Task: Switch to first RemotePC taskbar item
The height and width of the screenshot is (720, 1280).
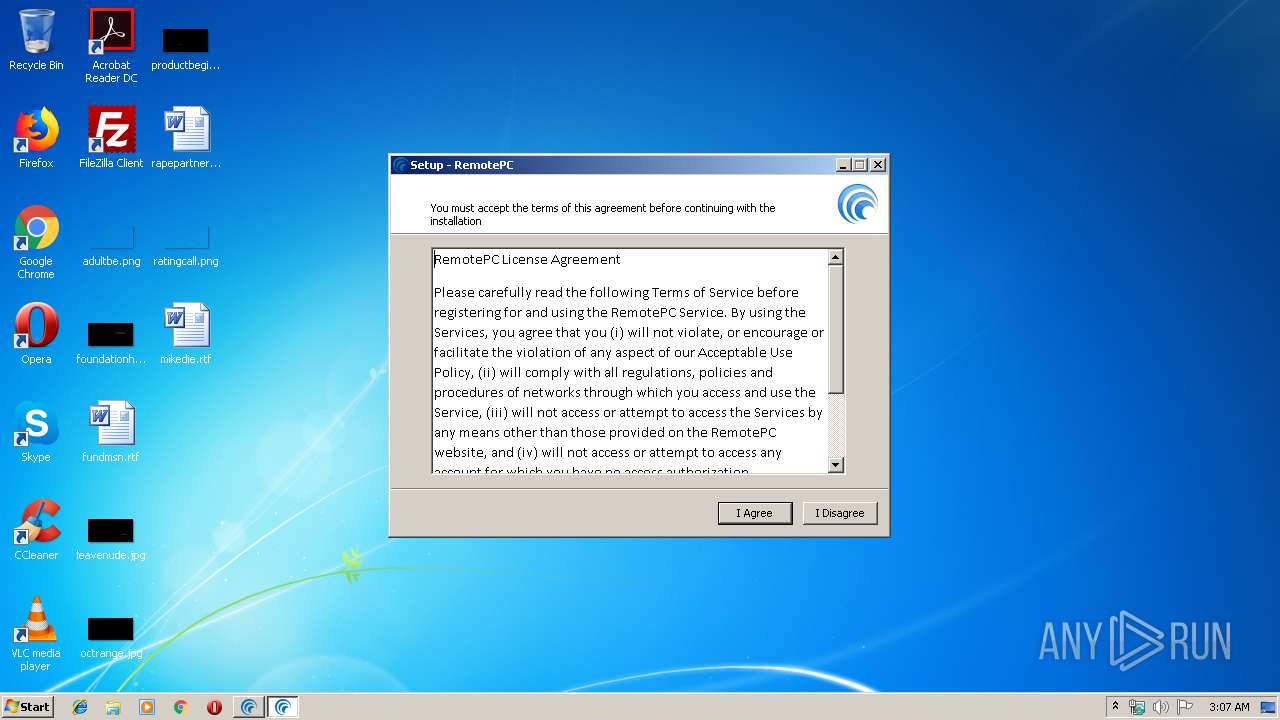Action: [249, 707]
